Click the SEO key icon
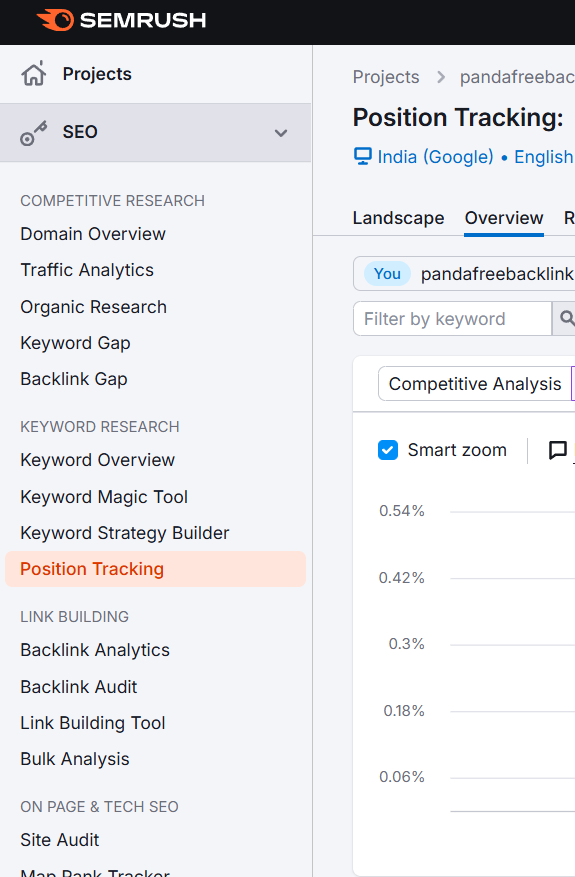 click(34, 133)
